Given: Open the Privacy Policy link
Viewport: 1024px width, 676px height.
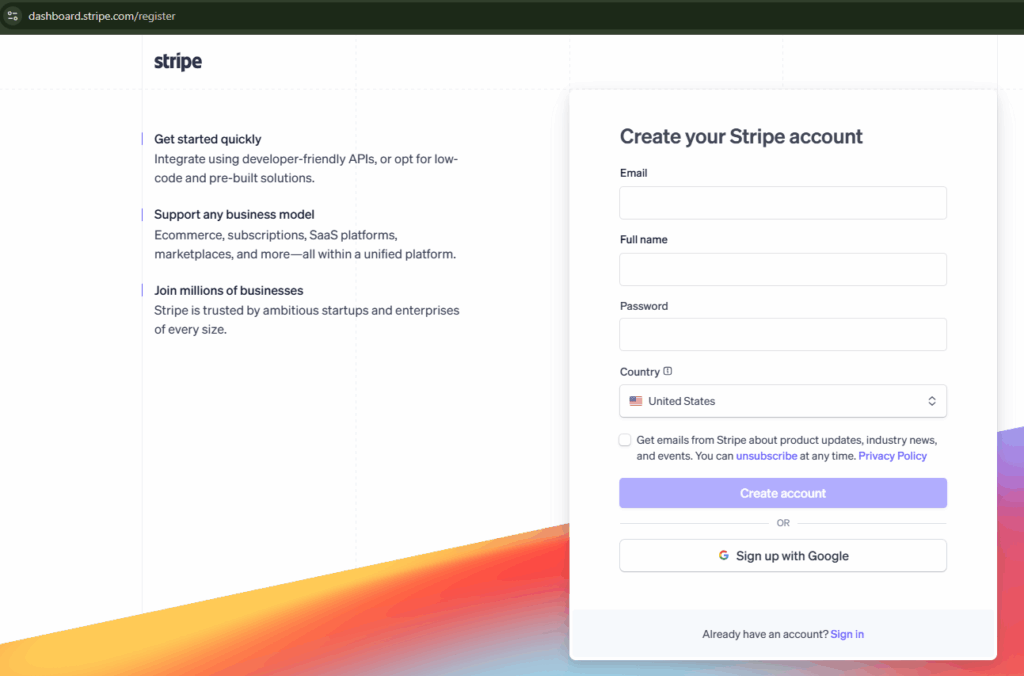Looking at the screenshot, I should (892, 456).
